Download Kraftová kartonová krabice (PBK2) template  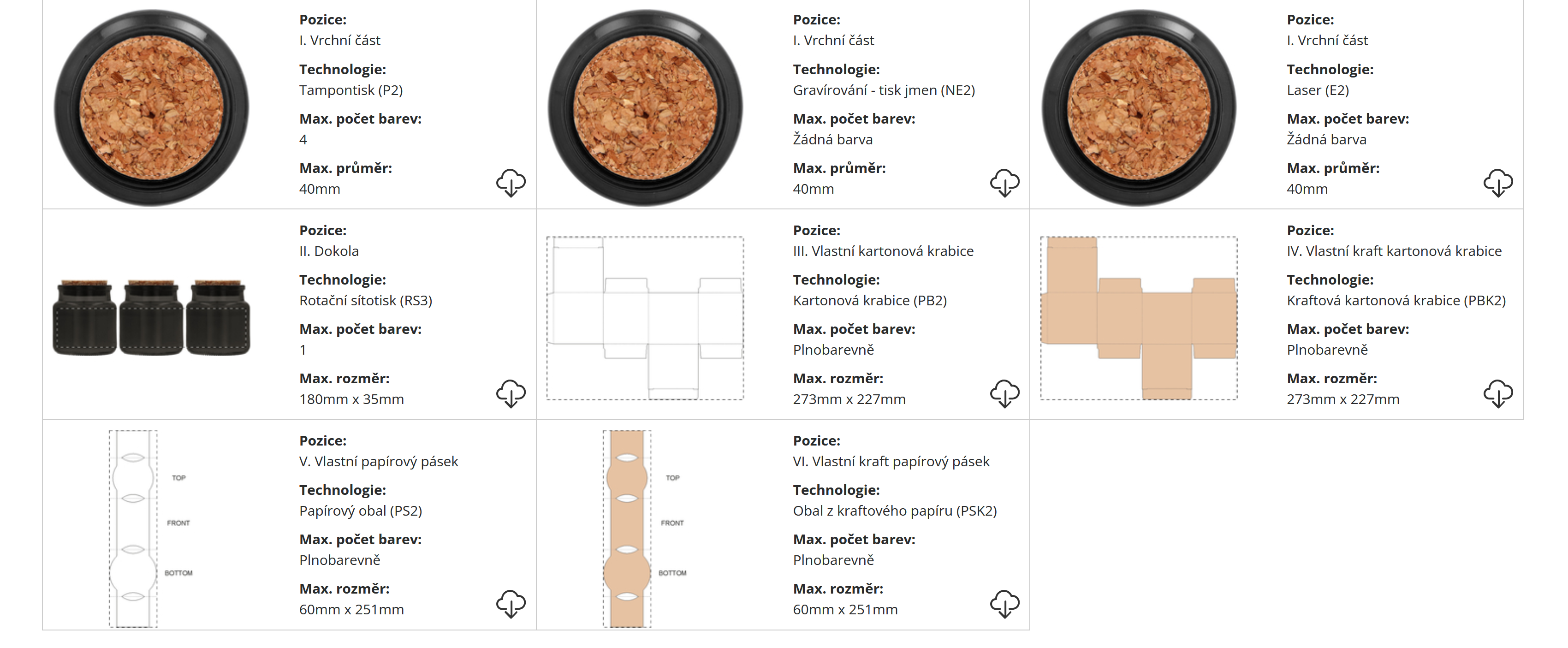pyautogui.click(x=1498, y=393)
